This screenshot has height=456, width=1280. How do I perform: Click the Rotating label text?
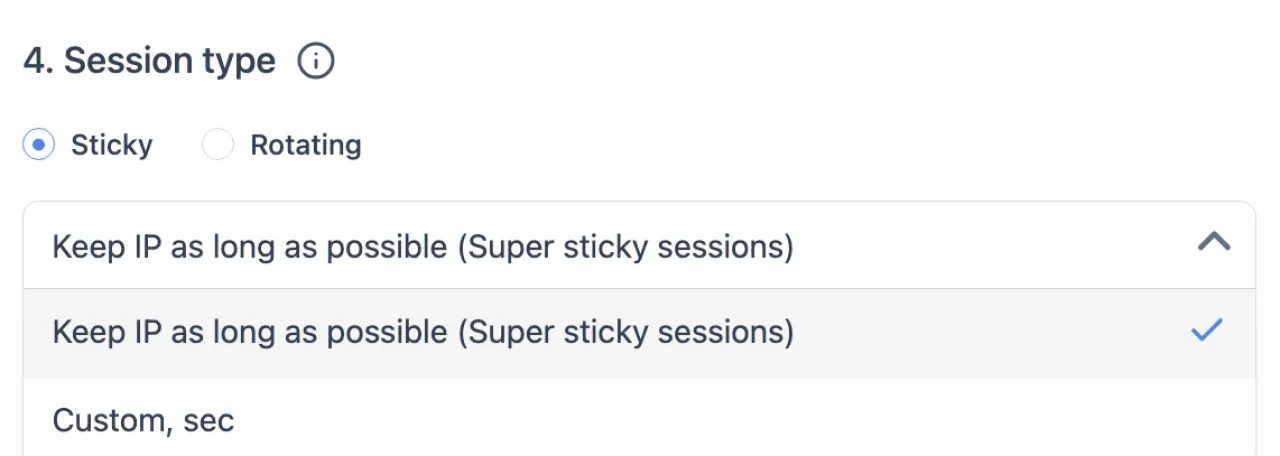point(305,146)
